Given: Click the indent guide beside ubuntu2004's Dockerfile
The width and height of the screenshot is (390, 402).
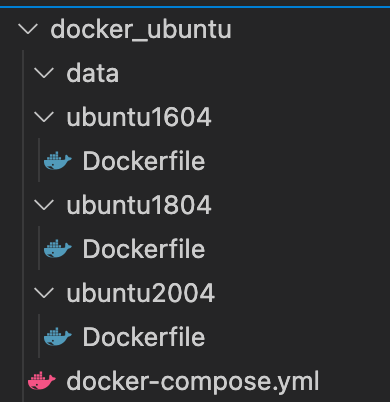Looking at the screenshot, I should coord(39,337).
